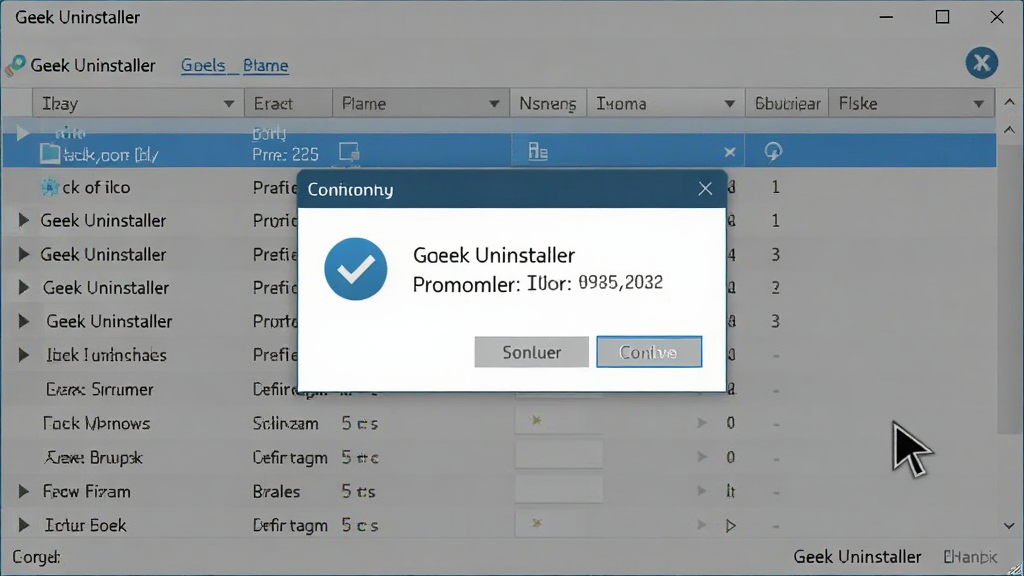Click outlined play icon in Ictur Boek row
This screenshot has height=576, width=1024.
coord(731,525)
